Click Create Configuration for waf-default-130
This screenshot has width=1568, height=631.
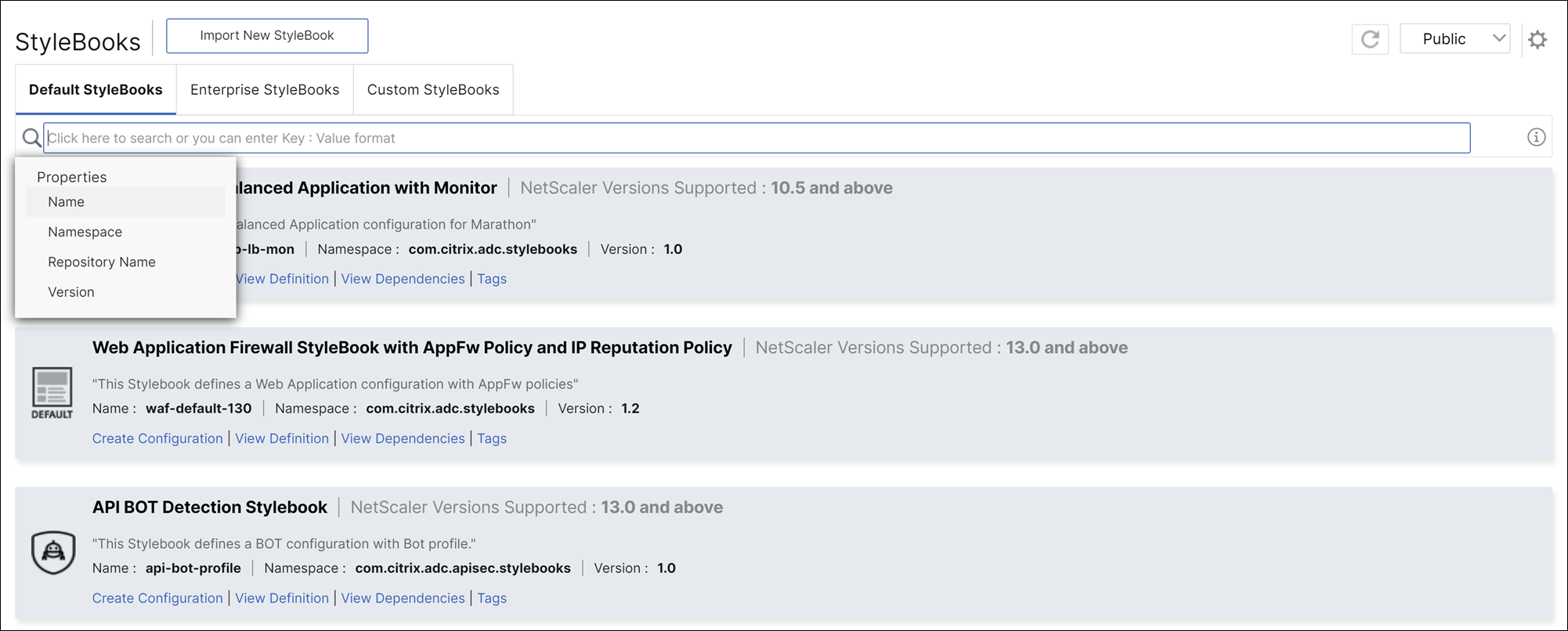tap(157, 438)
